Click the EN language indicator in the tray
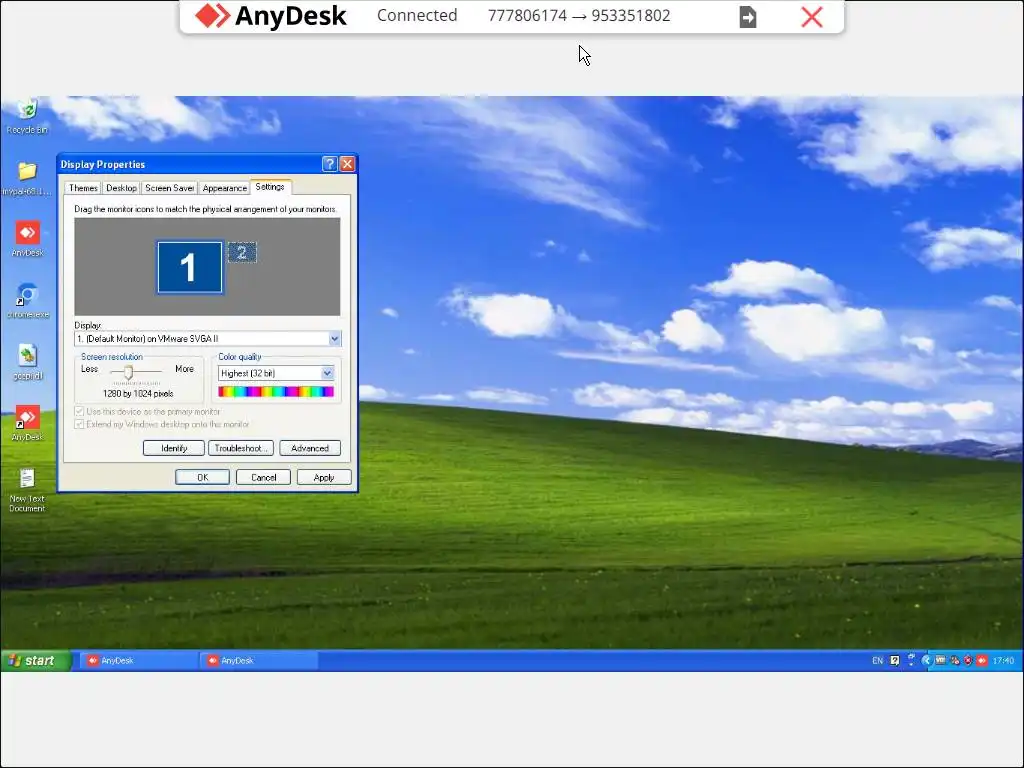 click(878, 661)
